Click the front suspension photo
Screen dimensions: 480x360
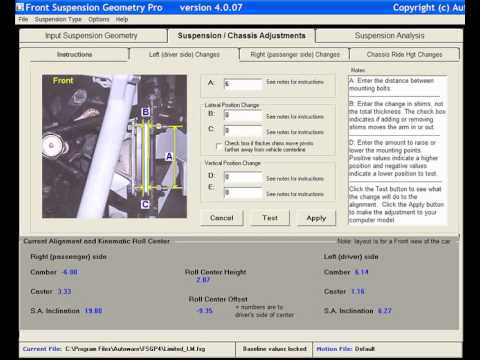click(114, 146)
